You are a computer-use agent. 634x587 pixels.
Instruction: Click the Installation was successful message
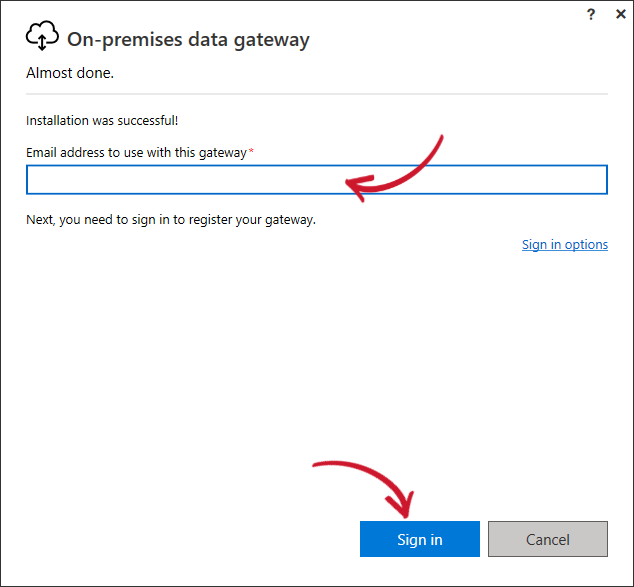102,121
